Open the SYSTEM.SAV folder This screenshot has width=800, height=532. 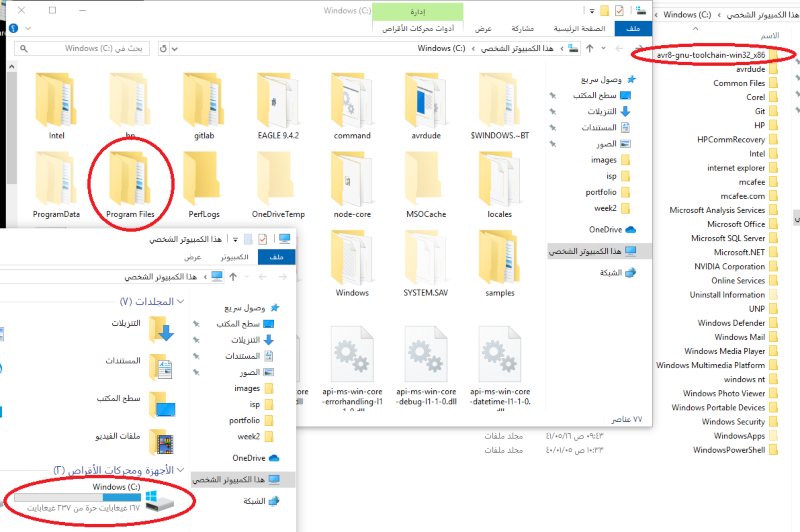426,264
